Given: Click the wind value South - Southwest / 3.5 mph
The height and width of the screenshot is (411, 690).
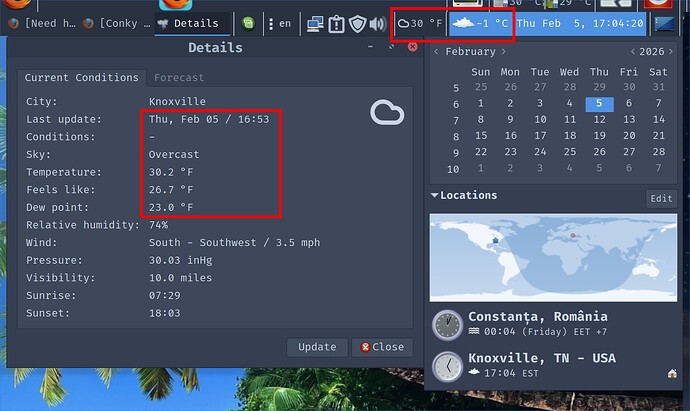Looking at the screenshot, I should pyautogui.click(x=234, y=243).
